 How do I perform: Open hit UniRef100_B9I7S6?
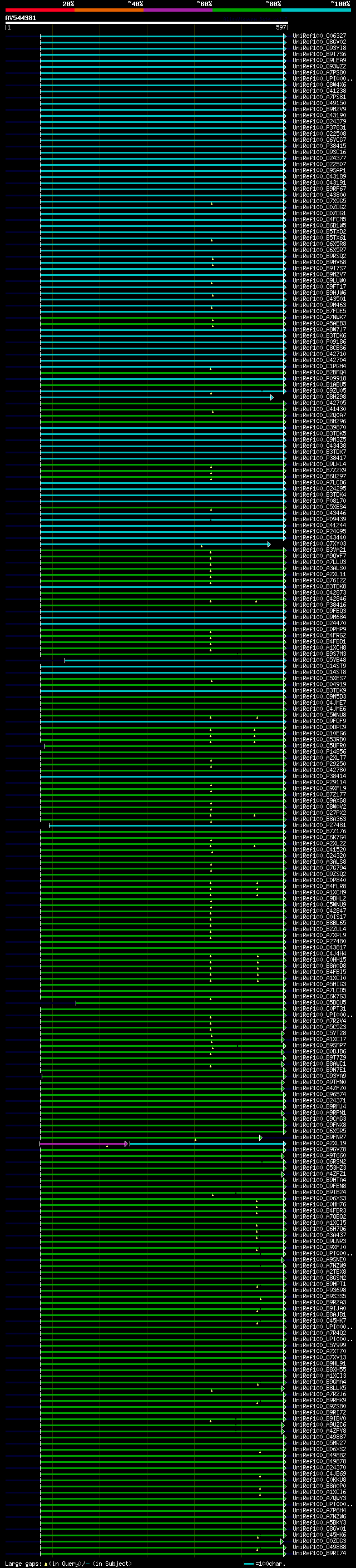click(319, 55)
